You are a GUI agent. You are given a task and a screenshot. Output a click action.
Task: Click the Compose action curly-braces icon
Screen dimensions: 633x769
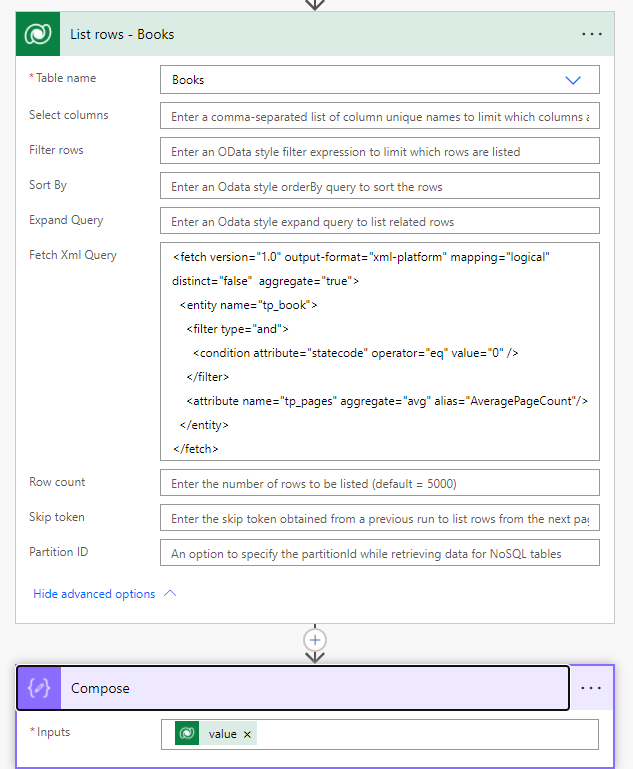coord(38,688)
